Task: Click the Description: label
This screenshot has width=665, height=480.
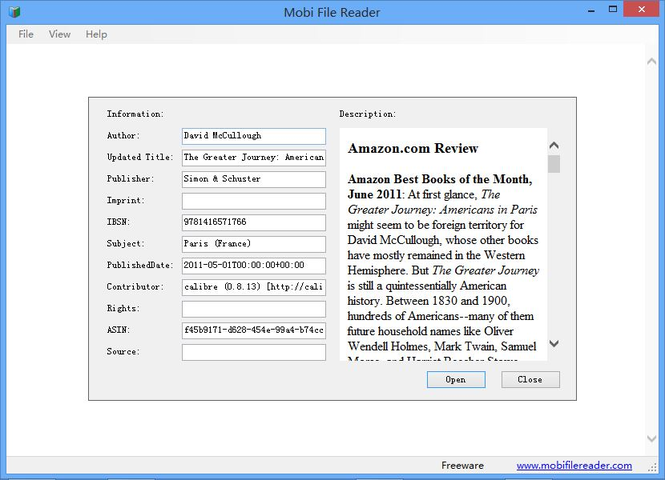Action: tap(367, 114)
